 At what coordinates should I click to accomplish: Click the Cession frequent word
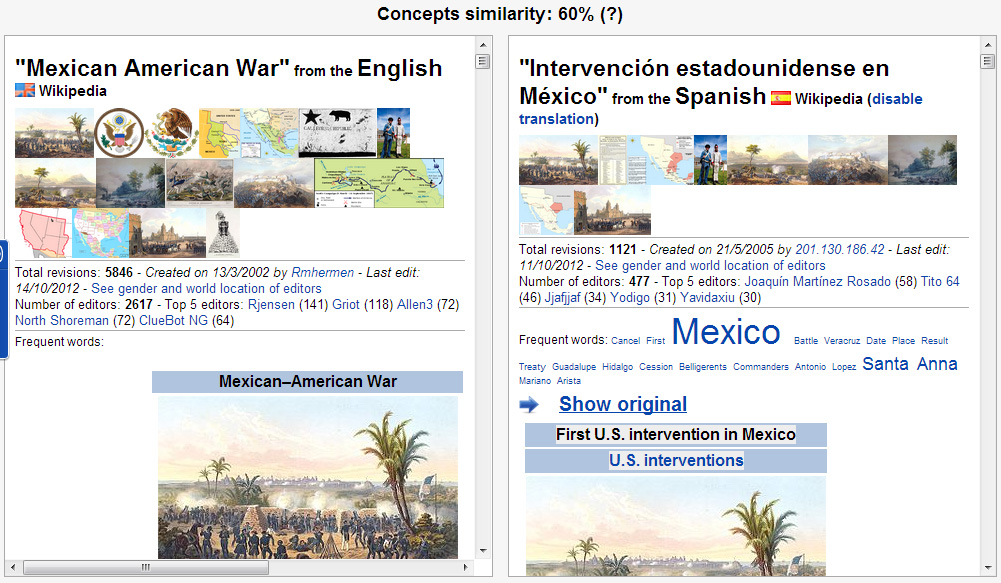click(656, 367)
